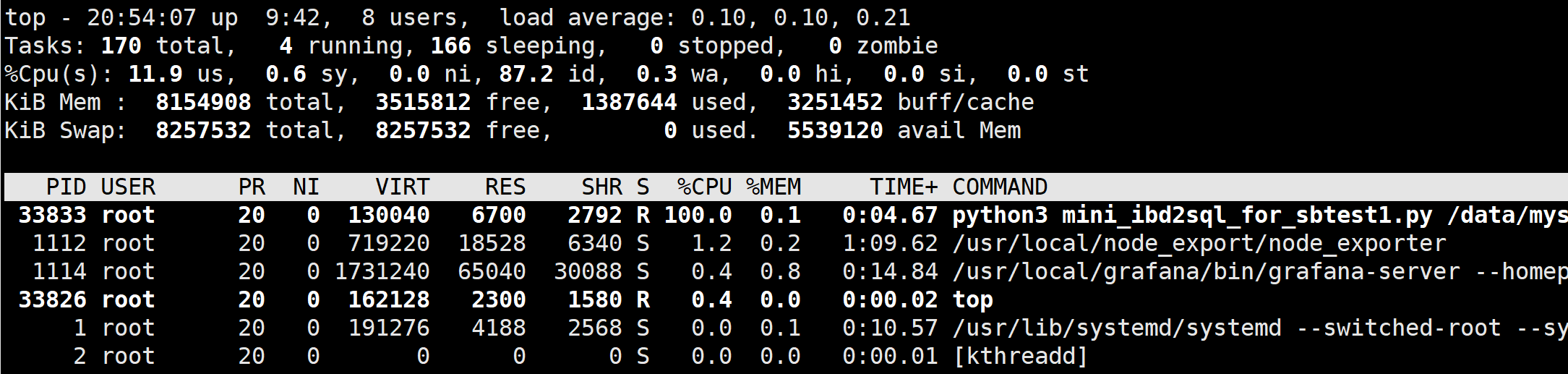Click the RES column header
Image resolution: width=1568 pixels, height=374 pixels.
[505, 187]
